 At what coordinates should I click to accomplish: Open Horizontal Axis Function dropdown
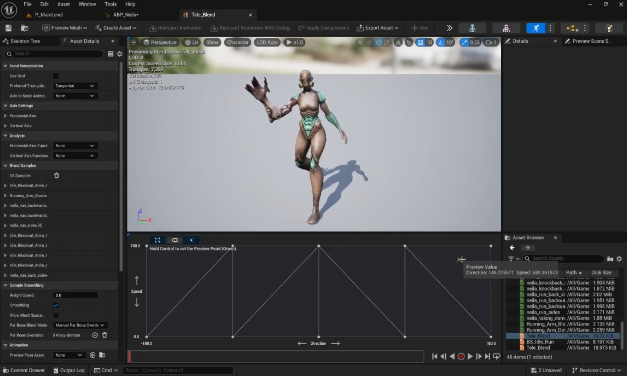point(75,146)
